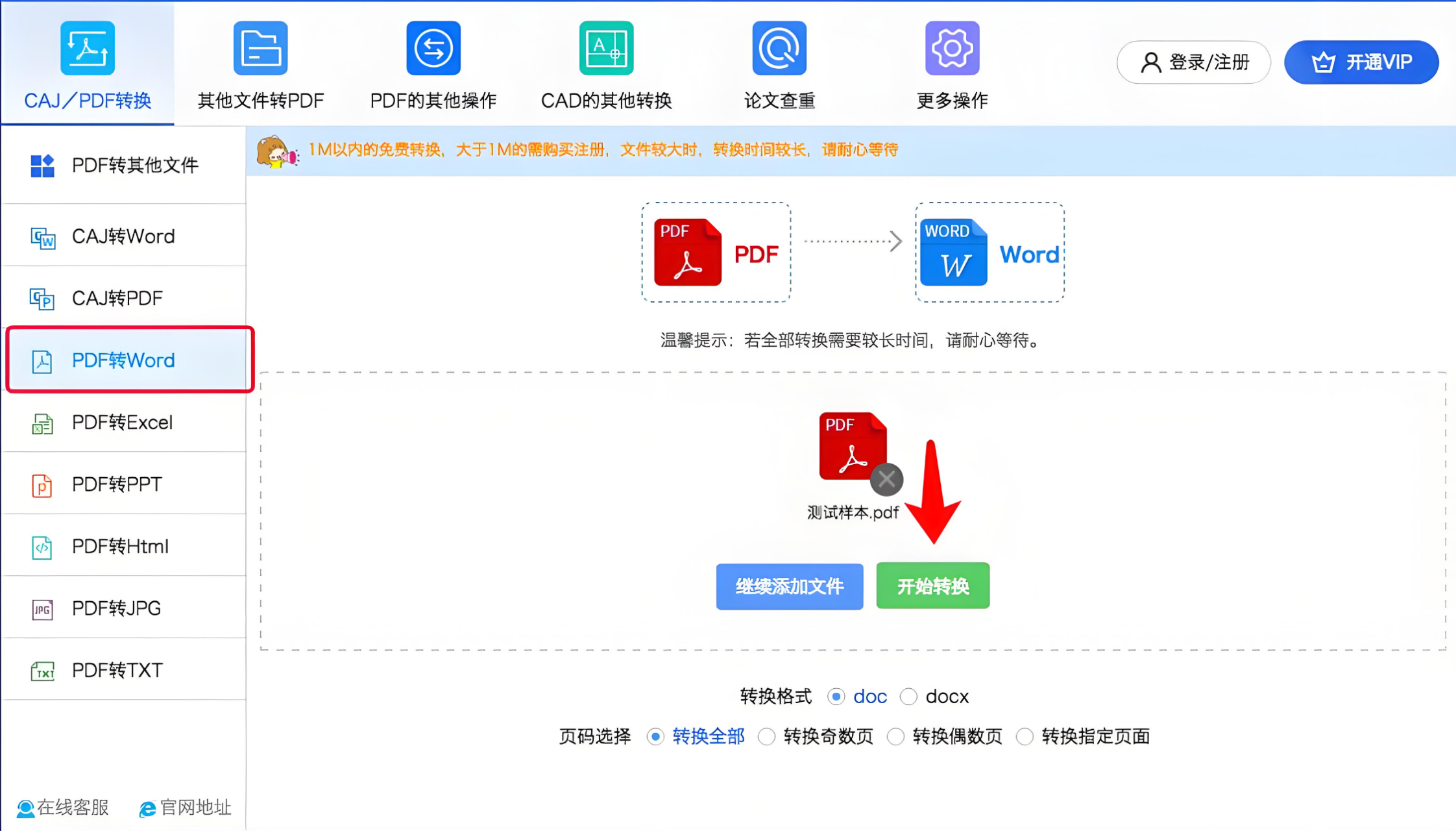Click the 继续添加文件 button
This screenshot has width=1456, height=831.
(790, 587)
